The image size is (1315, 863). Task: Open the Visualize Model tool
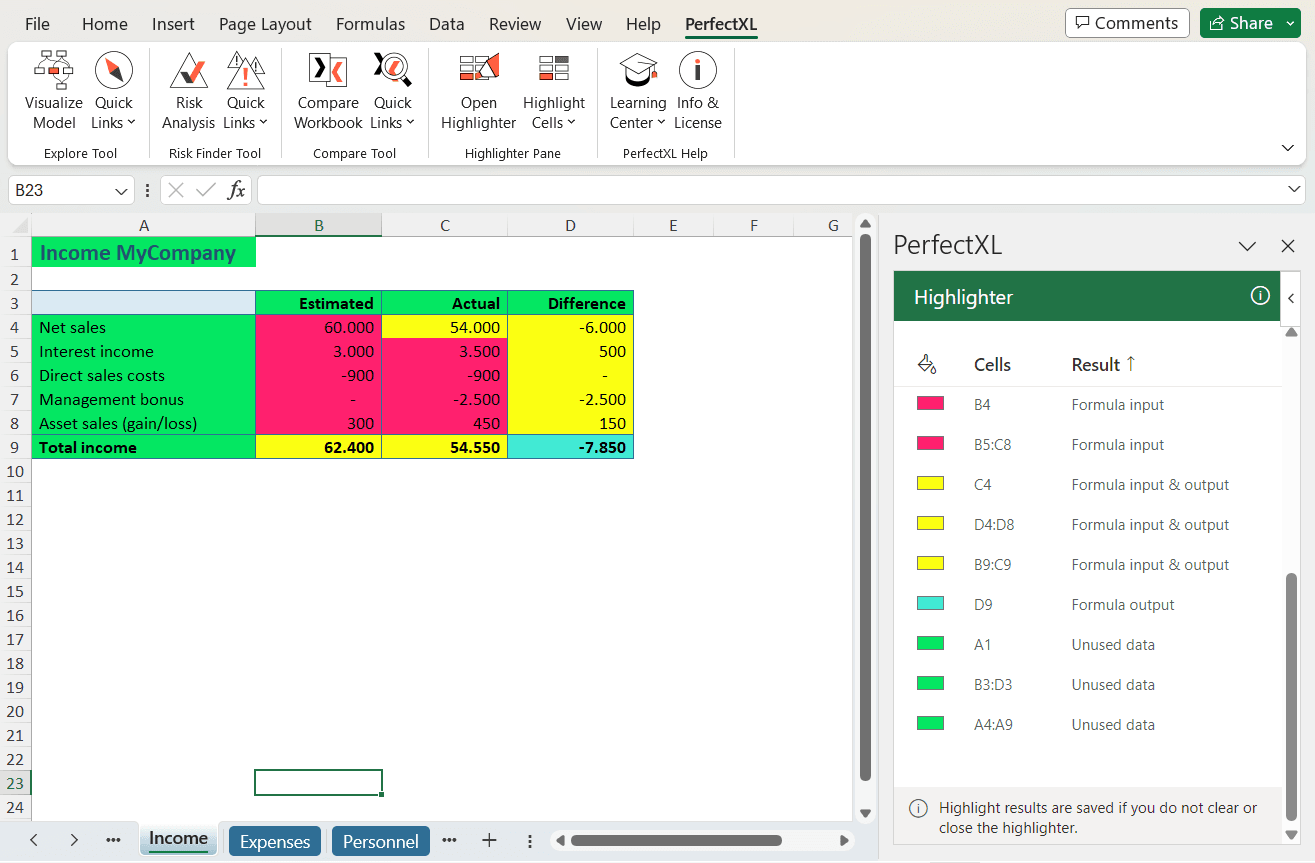click(x=54, y=92)
